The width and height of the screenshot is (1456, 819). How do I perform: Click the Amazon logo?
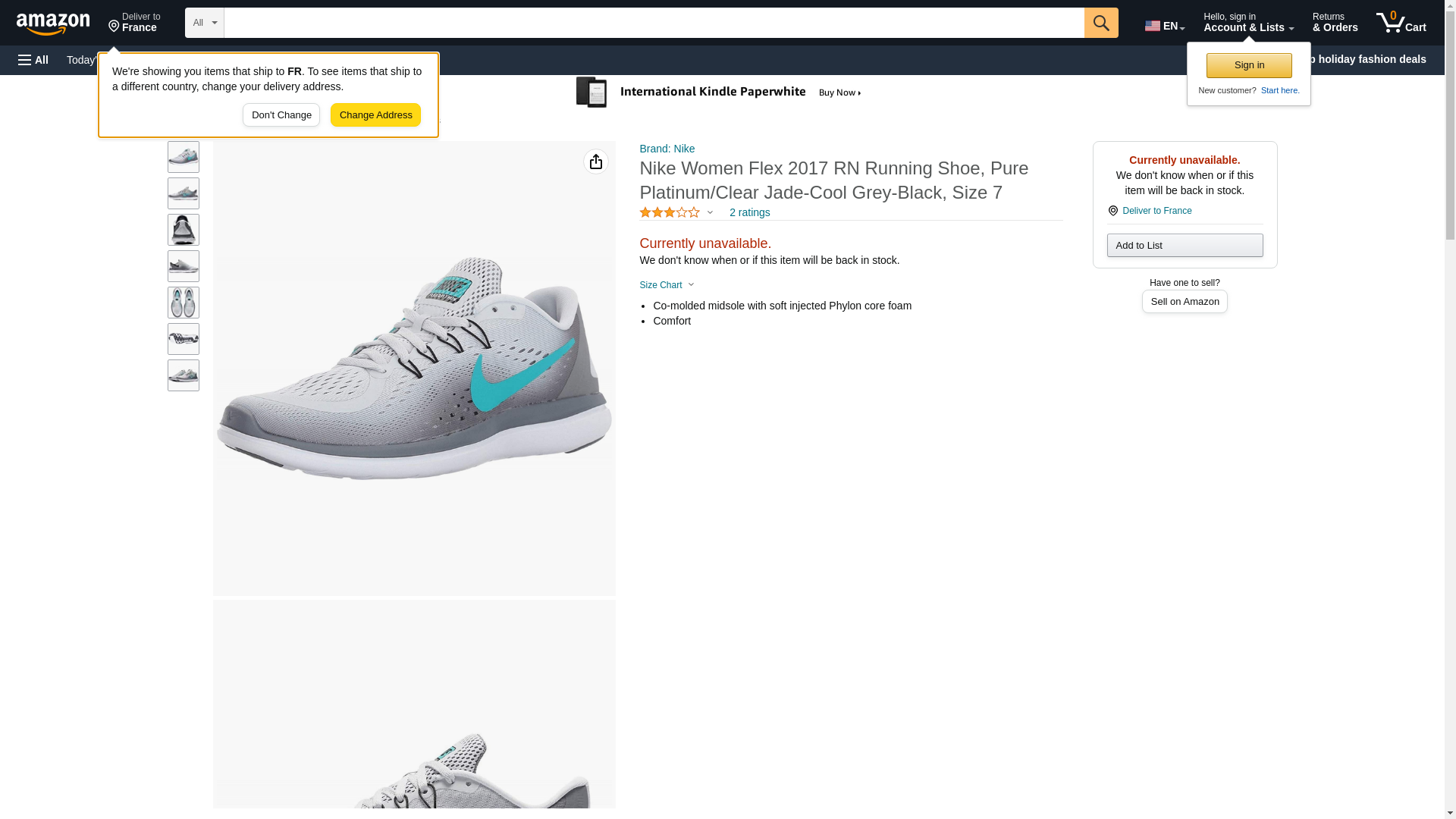click(x=53, y=24)
